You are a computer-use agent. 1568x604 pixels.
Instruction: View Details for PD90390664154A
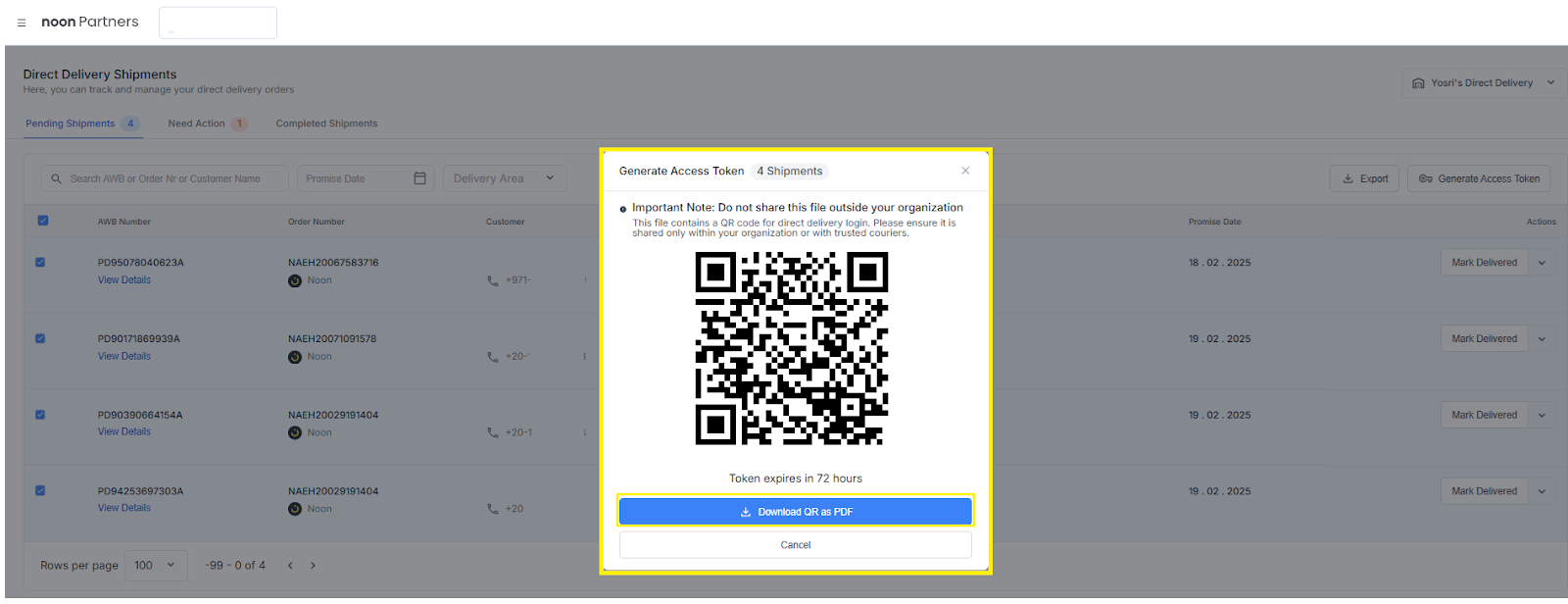(124, 432)
